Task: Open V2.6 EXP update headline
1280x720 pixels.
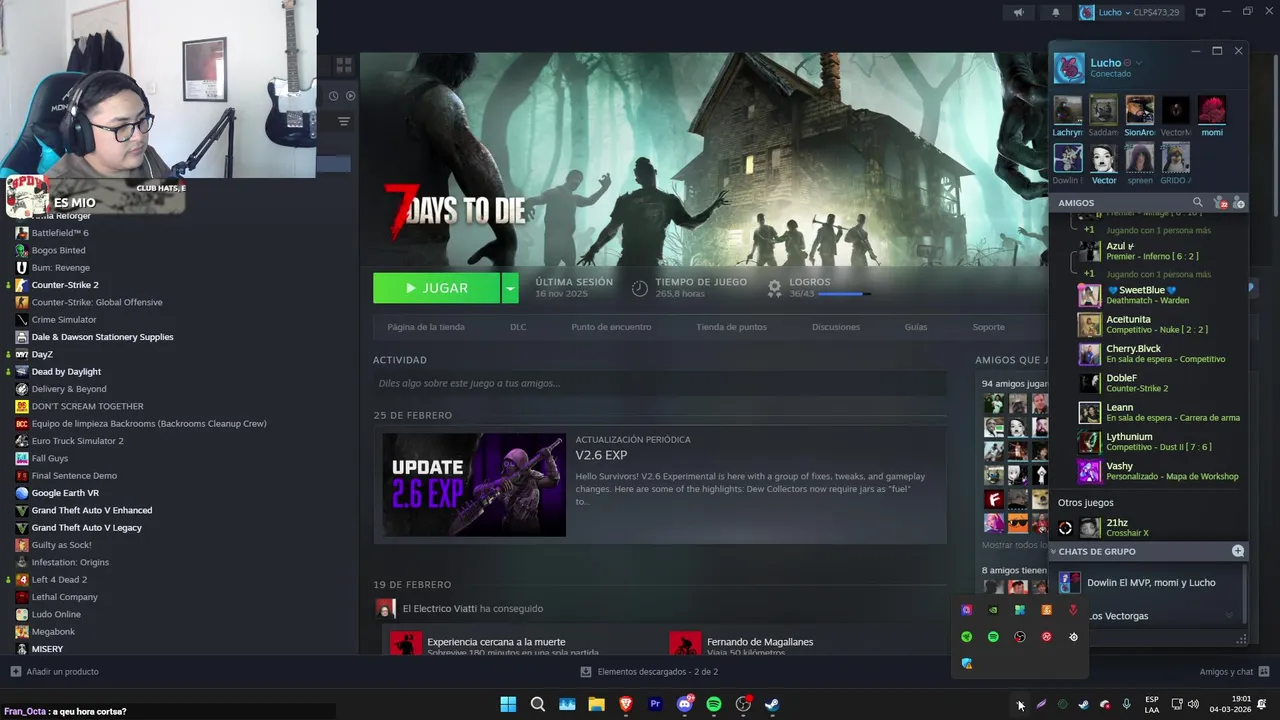Action: pyautogui.click(x=601, y=455)
